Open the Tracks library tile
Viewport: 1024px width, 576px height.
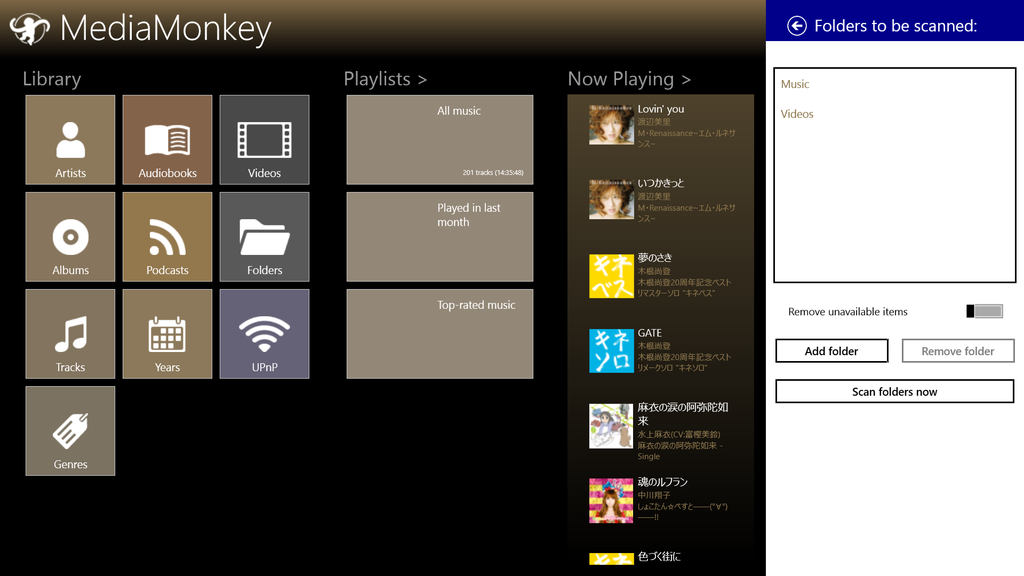pos(70,334)
